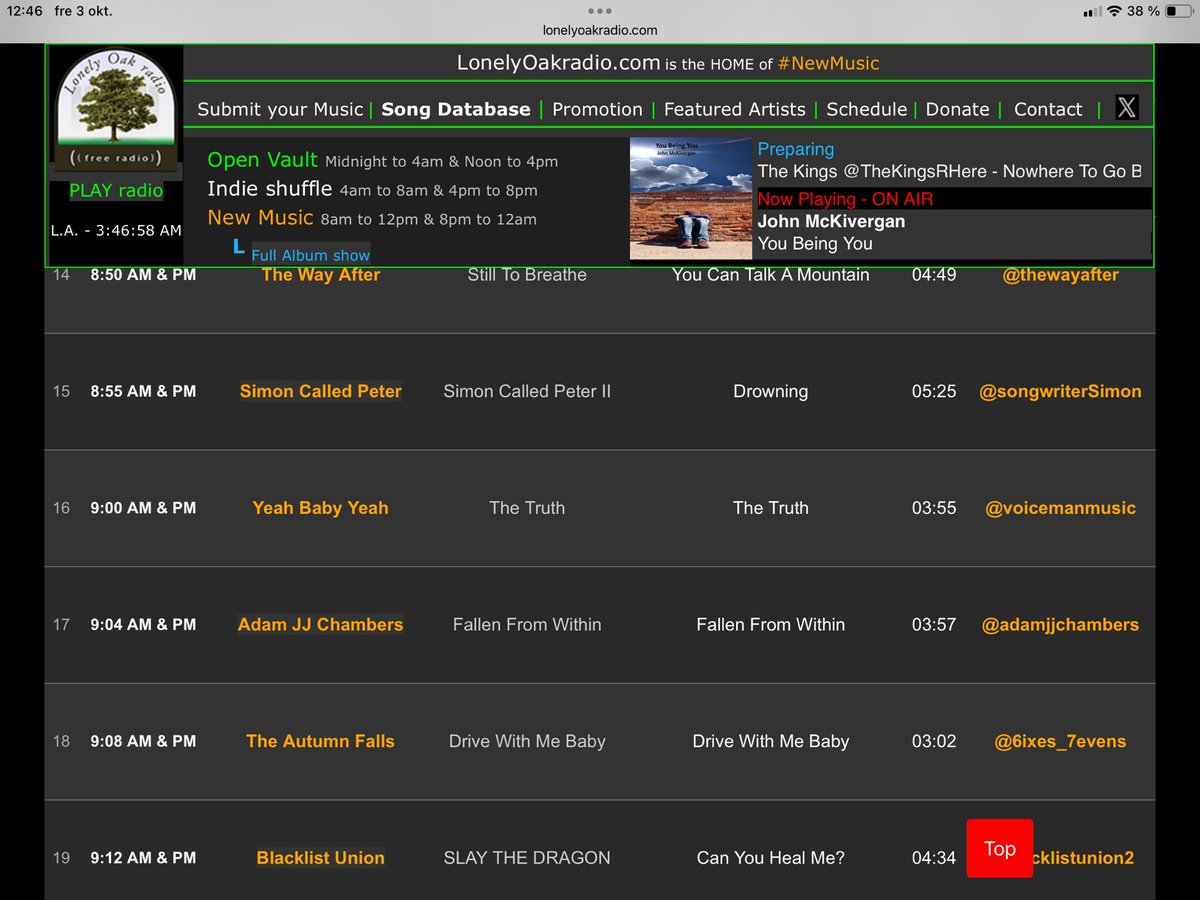Image resolution: width=1200 pixels, height=900 pixels.
Task: Click the #NewMusic hashtag link
Action: pos(828,63)
